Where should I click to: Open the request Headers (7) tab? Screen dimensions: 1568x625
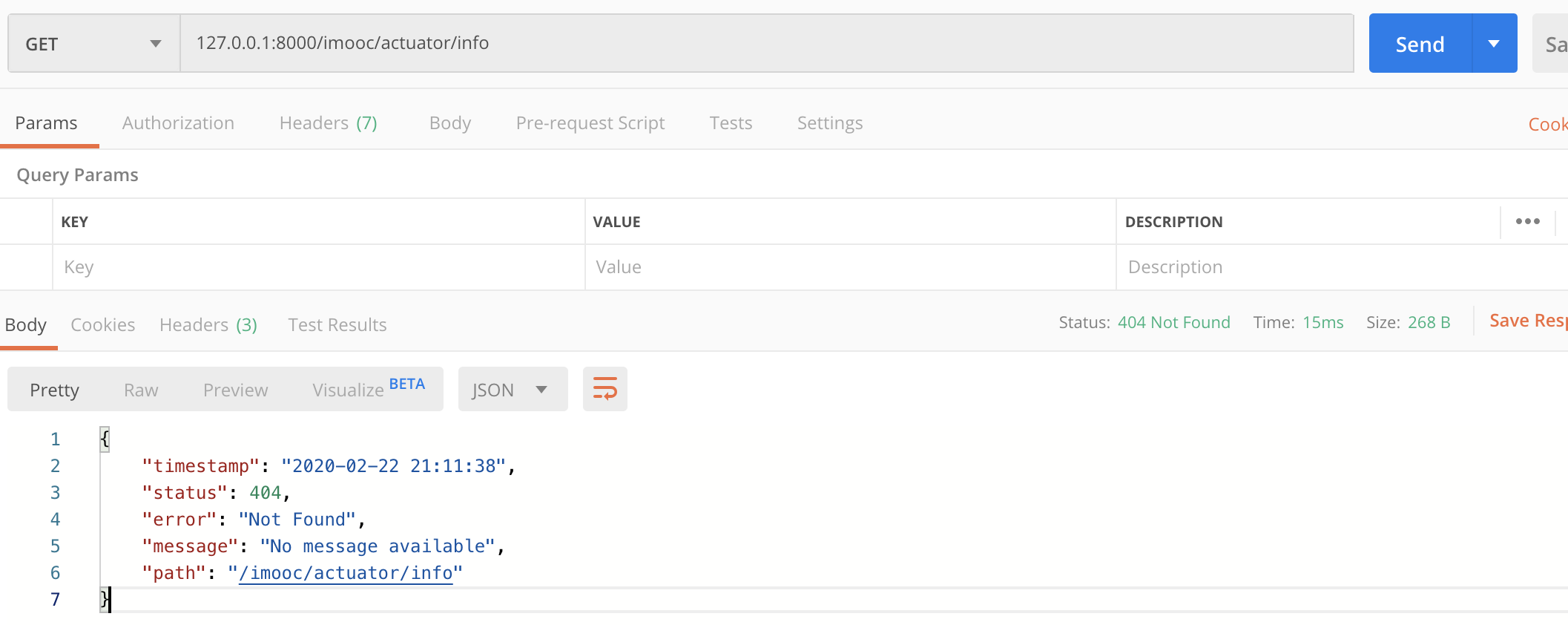pos(328,123)
